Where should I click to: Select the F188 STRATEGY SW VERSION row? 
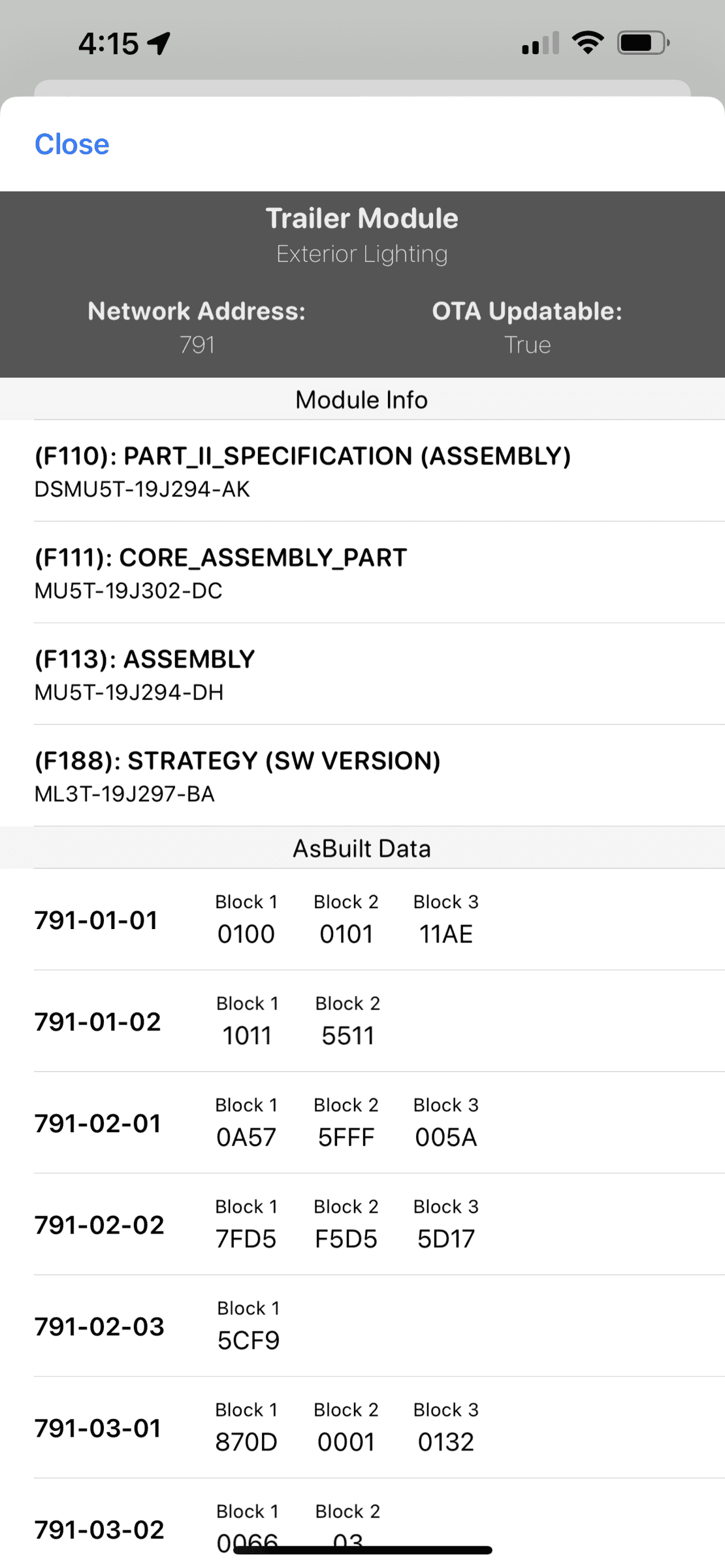pos(379,776)
